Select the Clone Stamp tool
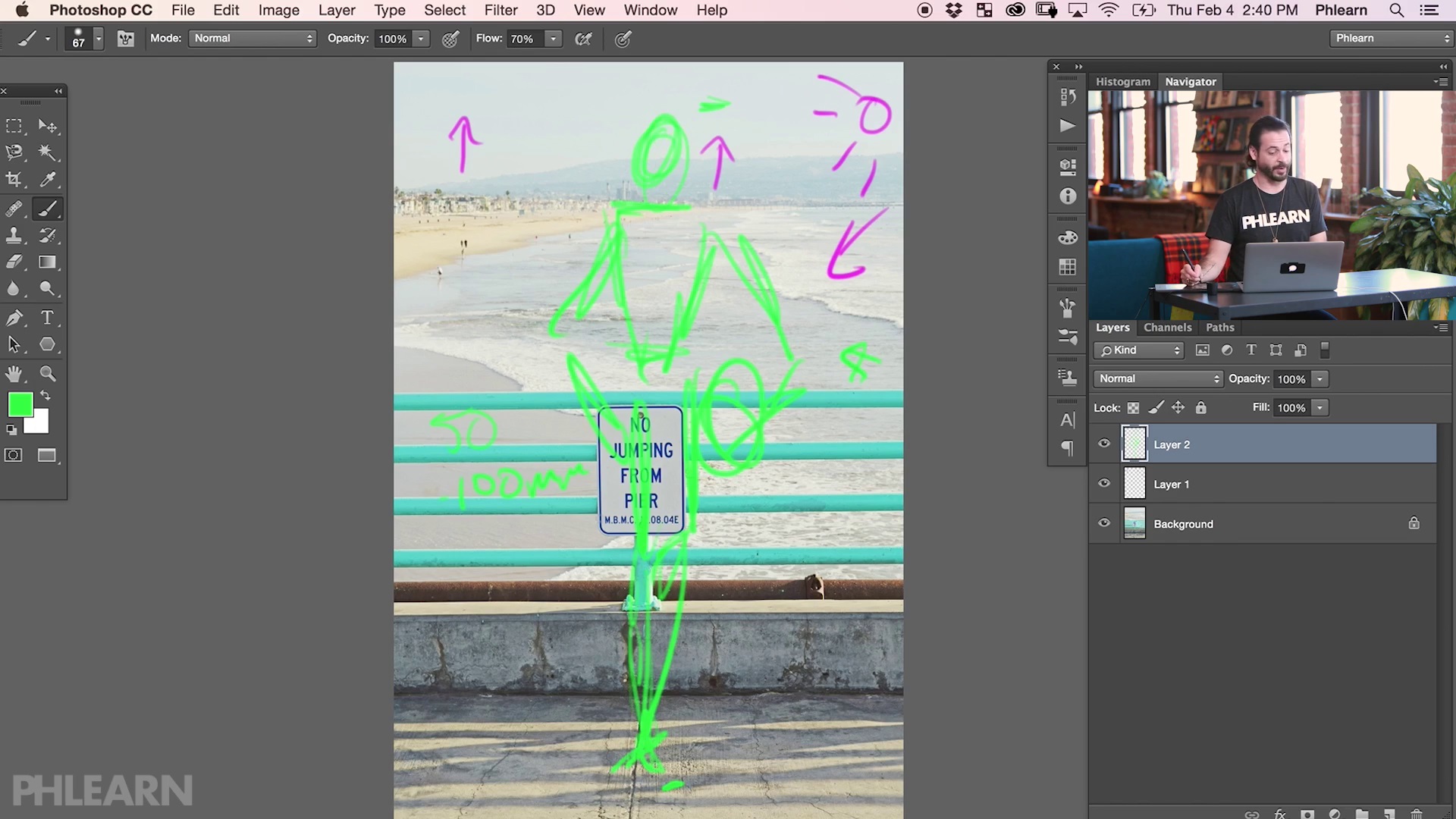Viewport: 1456px width, 819px height. [x=14, y=234]
